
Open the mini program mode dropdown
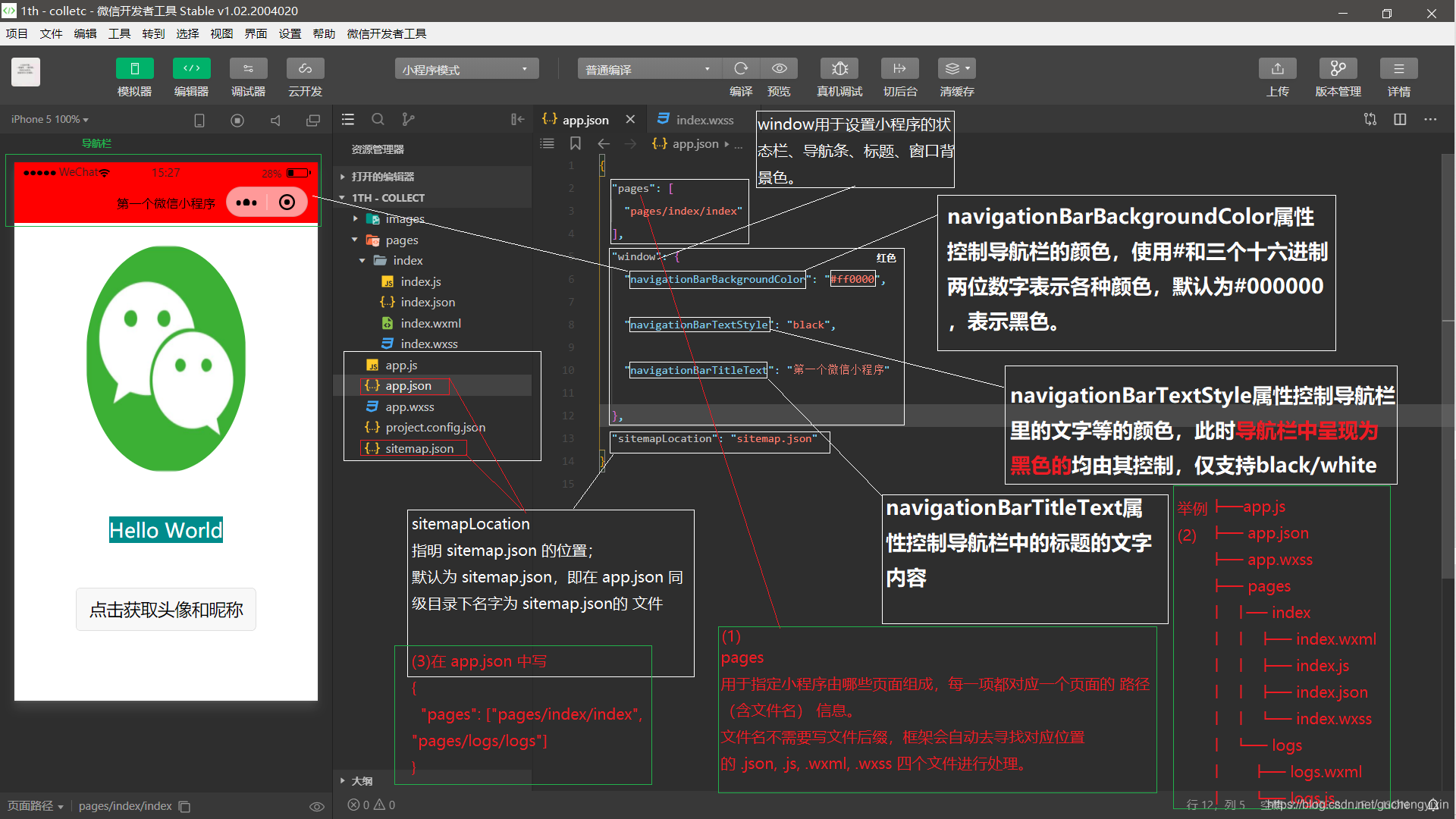(x=466, y=70)
